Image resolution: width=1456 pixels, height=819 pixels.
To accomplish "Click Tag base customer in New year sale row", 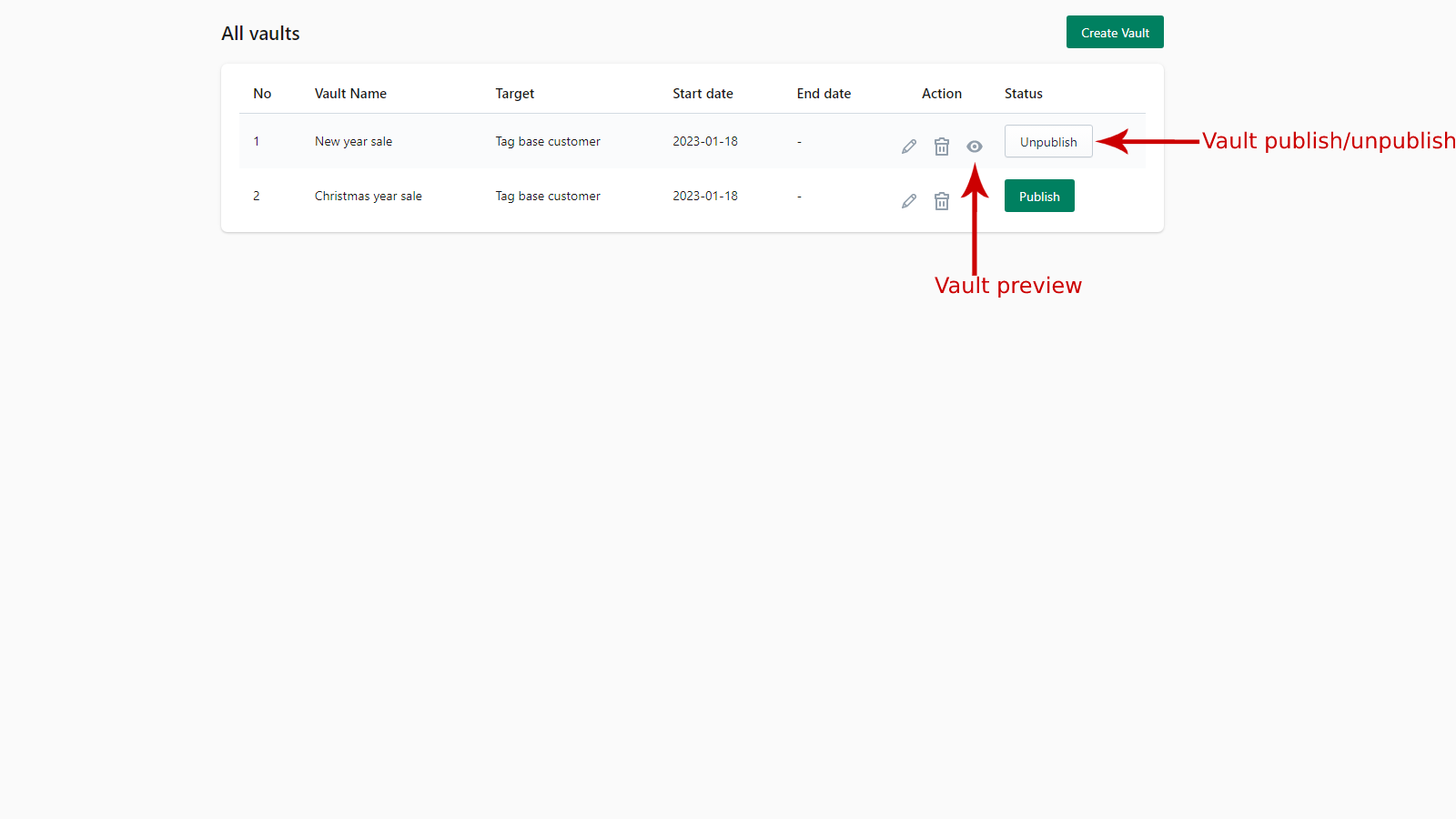I will (548, 142).
